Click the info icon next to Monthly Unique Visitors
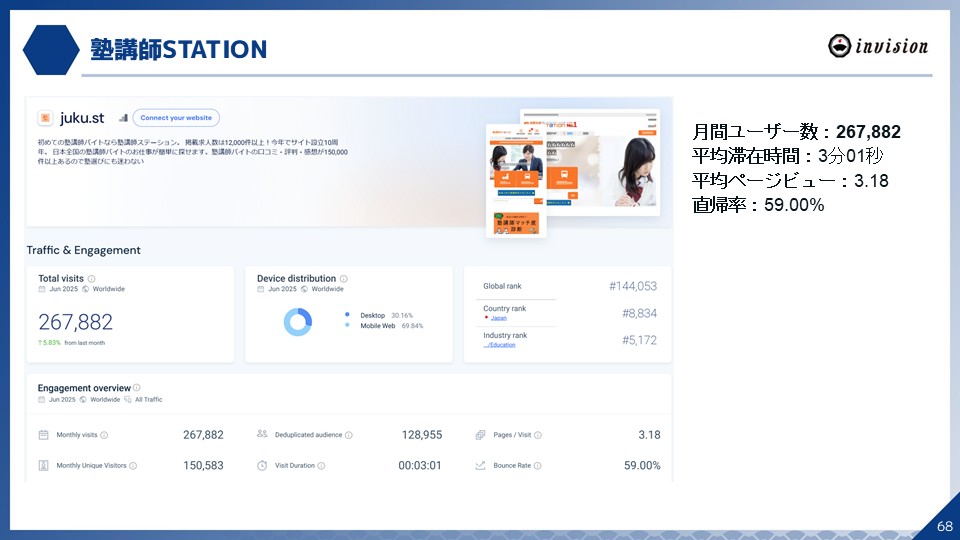Screen dimensions: 960x540 [133, 466]
